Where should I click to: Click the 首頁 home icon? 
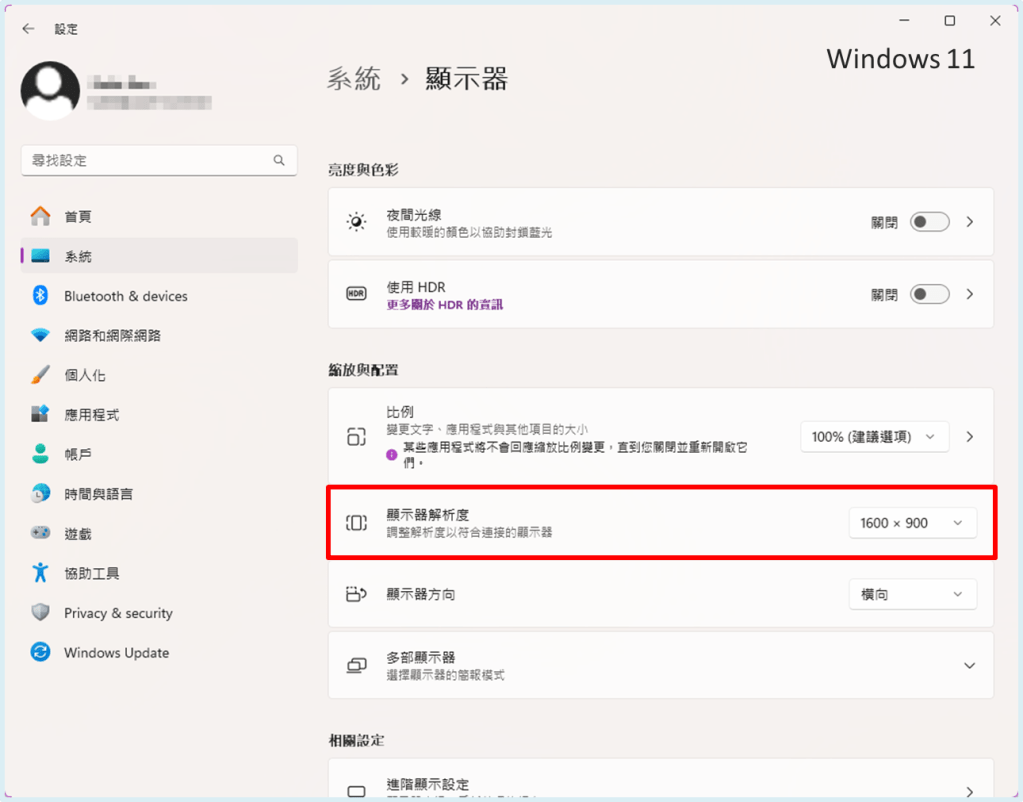pyautogui.click(x=40, y=216)
